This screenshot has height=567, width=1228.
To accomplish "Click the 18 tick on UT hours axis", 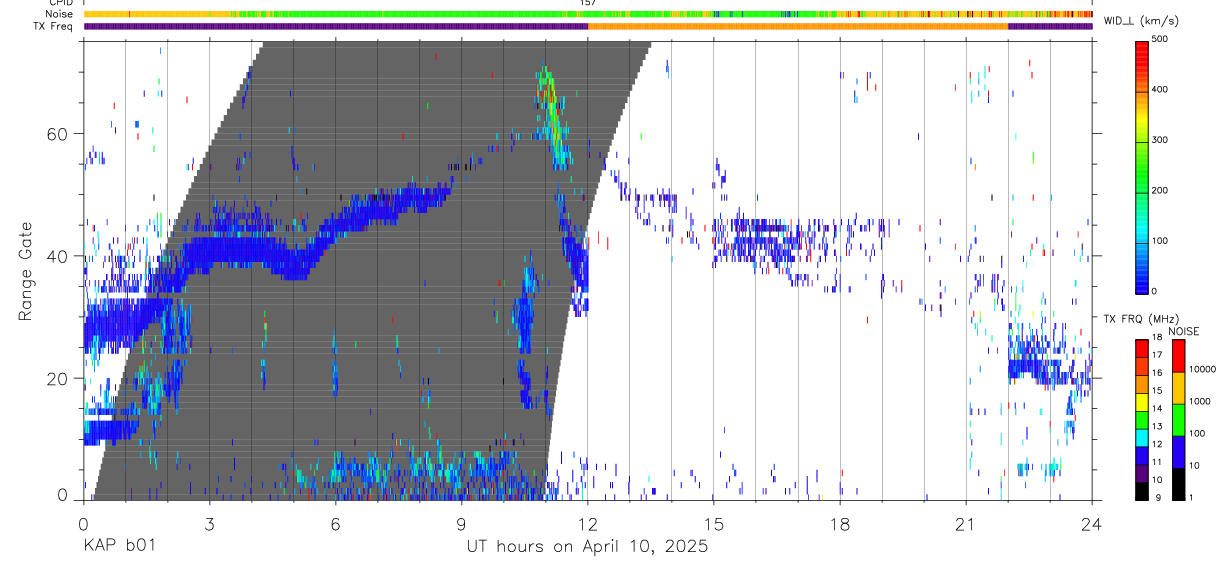I will click(840, 523).
